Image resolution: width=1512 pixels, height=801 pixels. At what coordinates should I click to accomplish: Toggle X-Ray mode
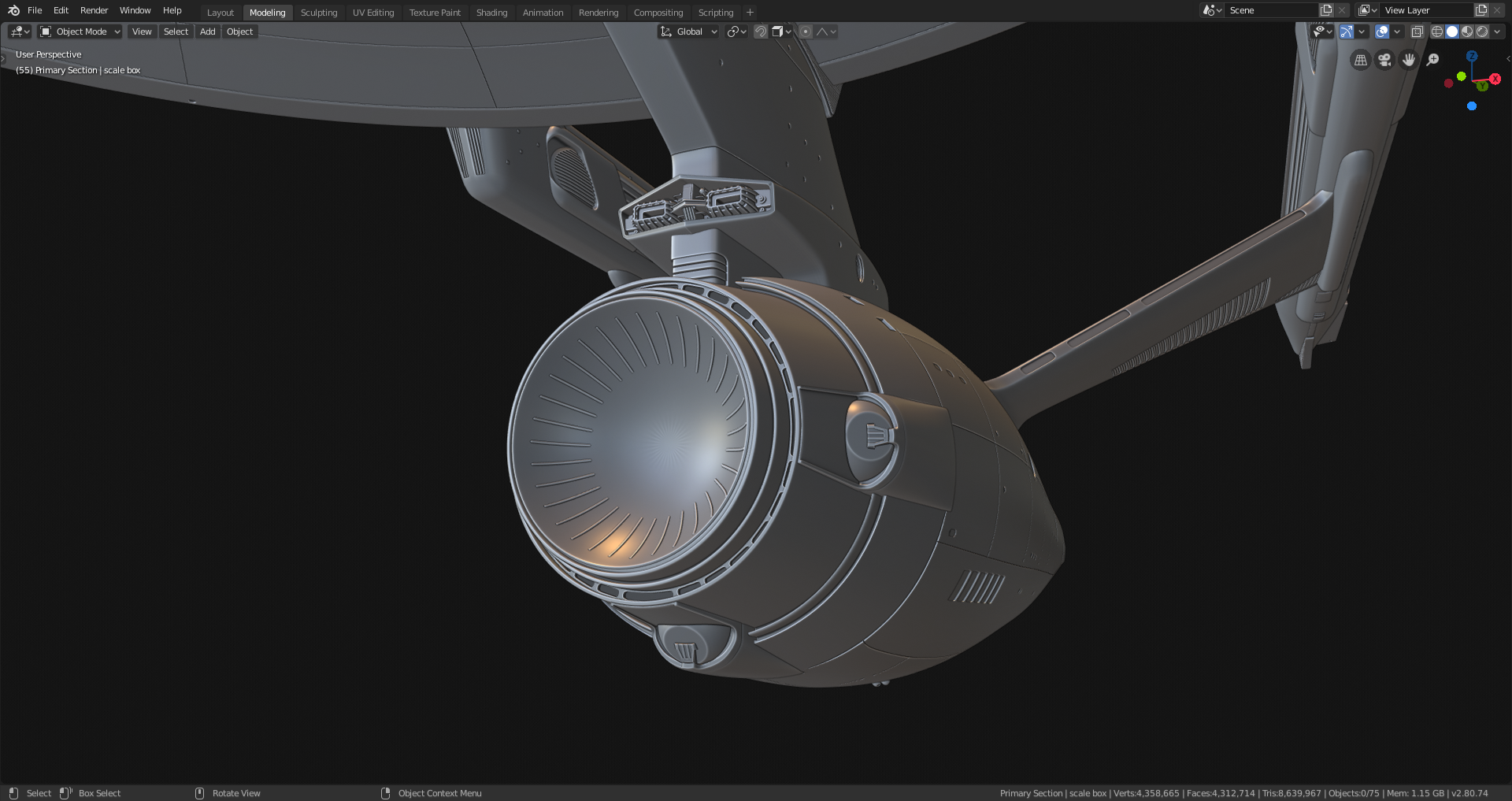(1417, 32)
